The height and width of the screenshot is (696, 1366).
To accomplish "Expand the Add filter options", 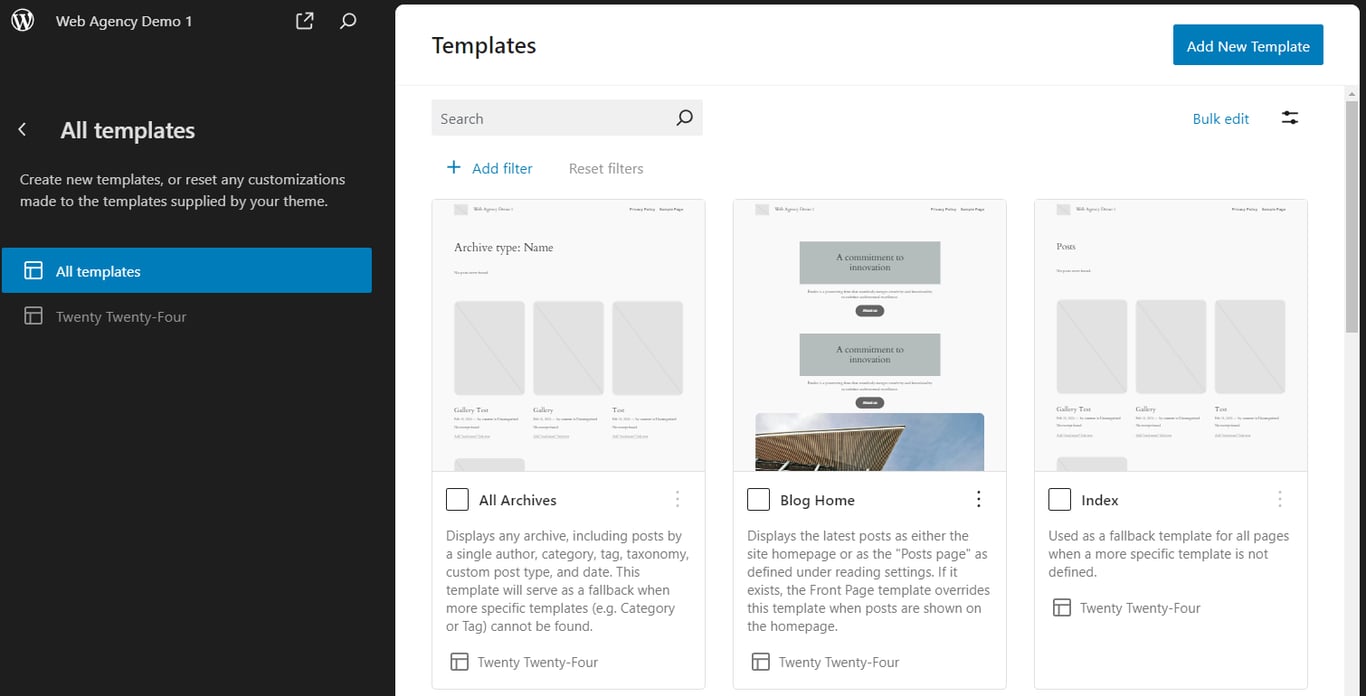I will pyautogui.click(x=489, y=168).
